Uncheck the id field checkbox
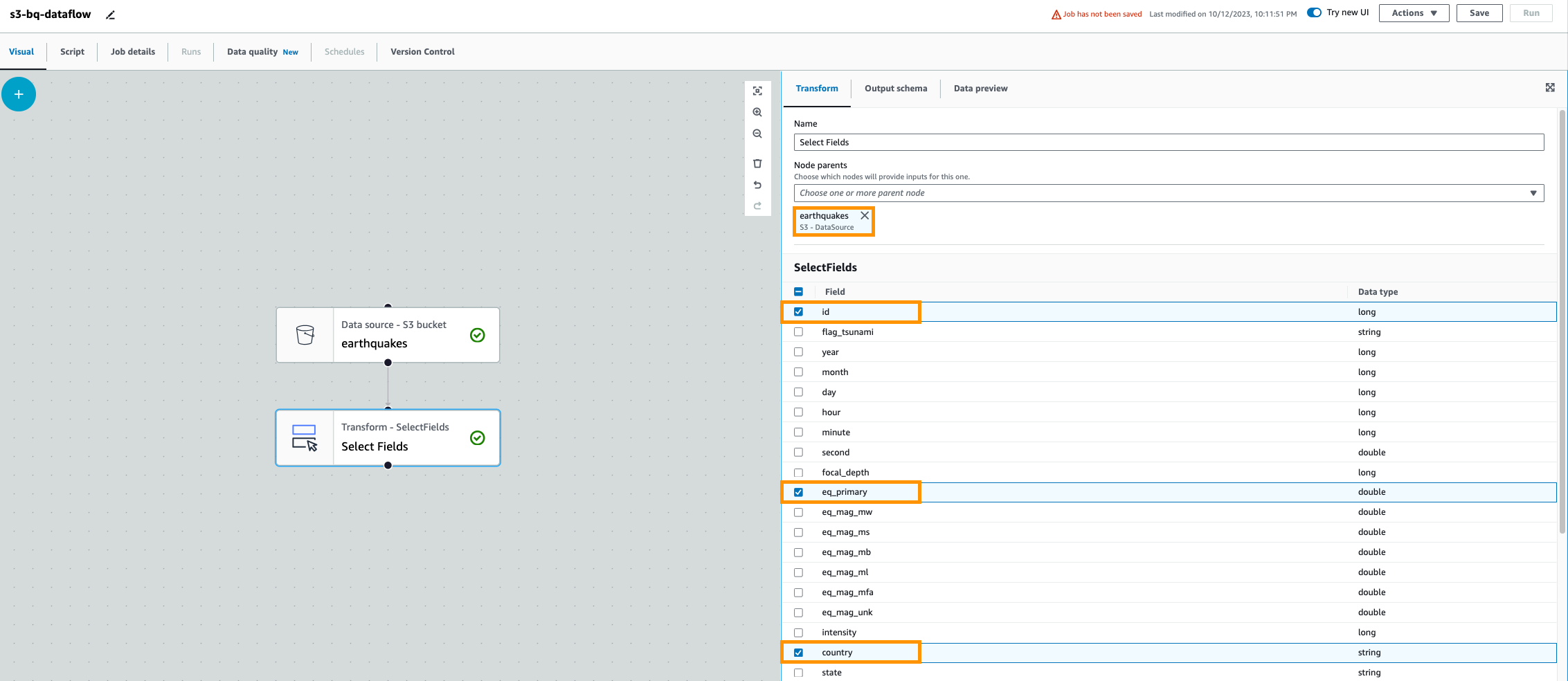The width and height of the screenshot is (1568, 681). 798,312
